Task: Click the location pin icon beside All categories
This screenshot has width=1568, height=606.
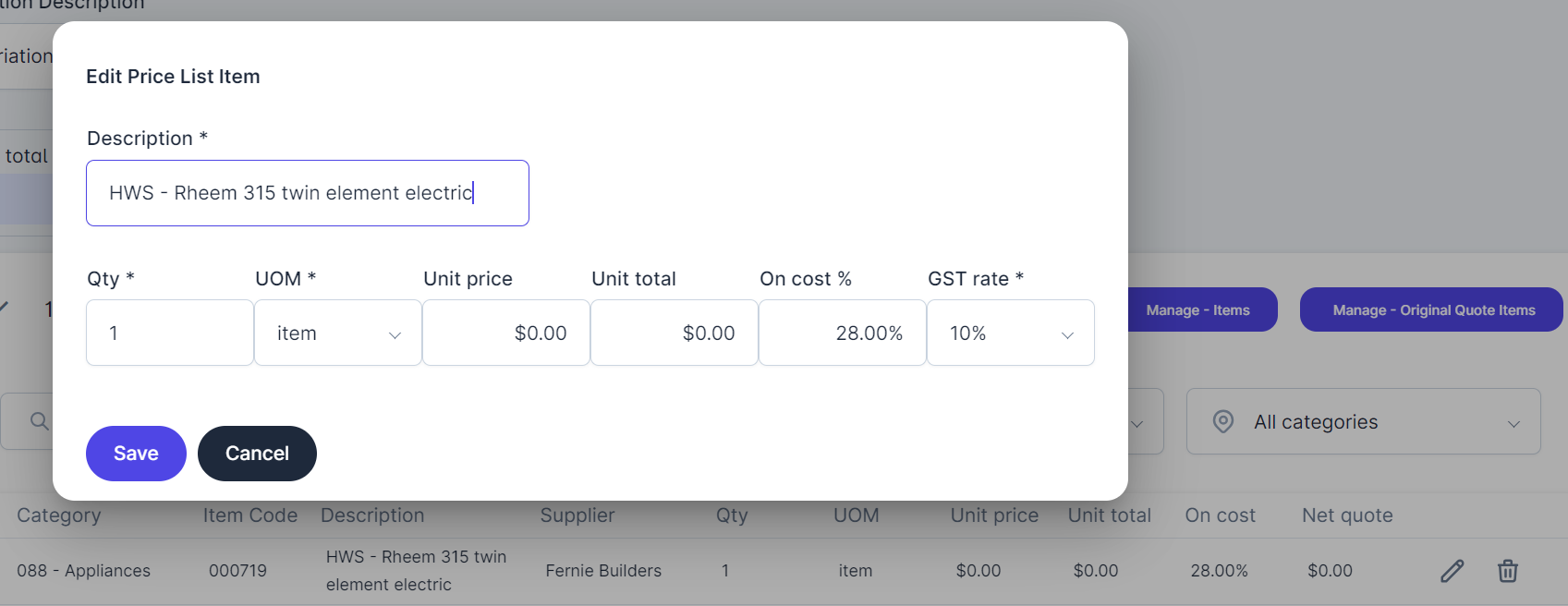Action: 1222,421
